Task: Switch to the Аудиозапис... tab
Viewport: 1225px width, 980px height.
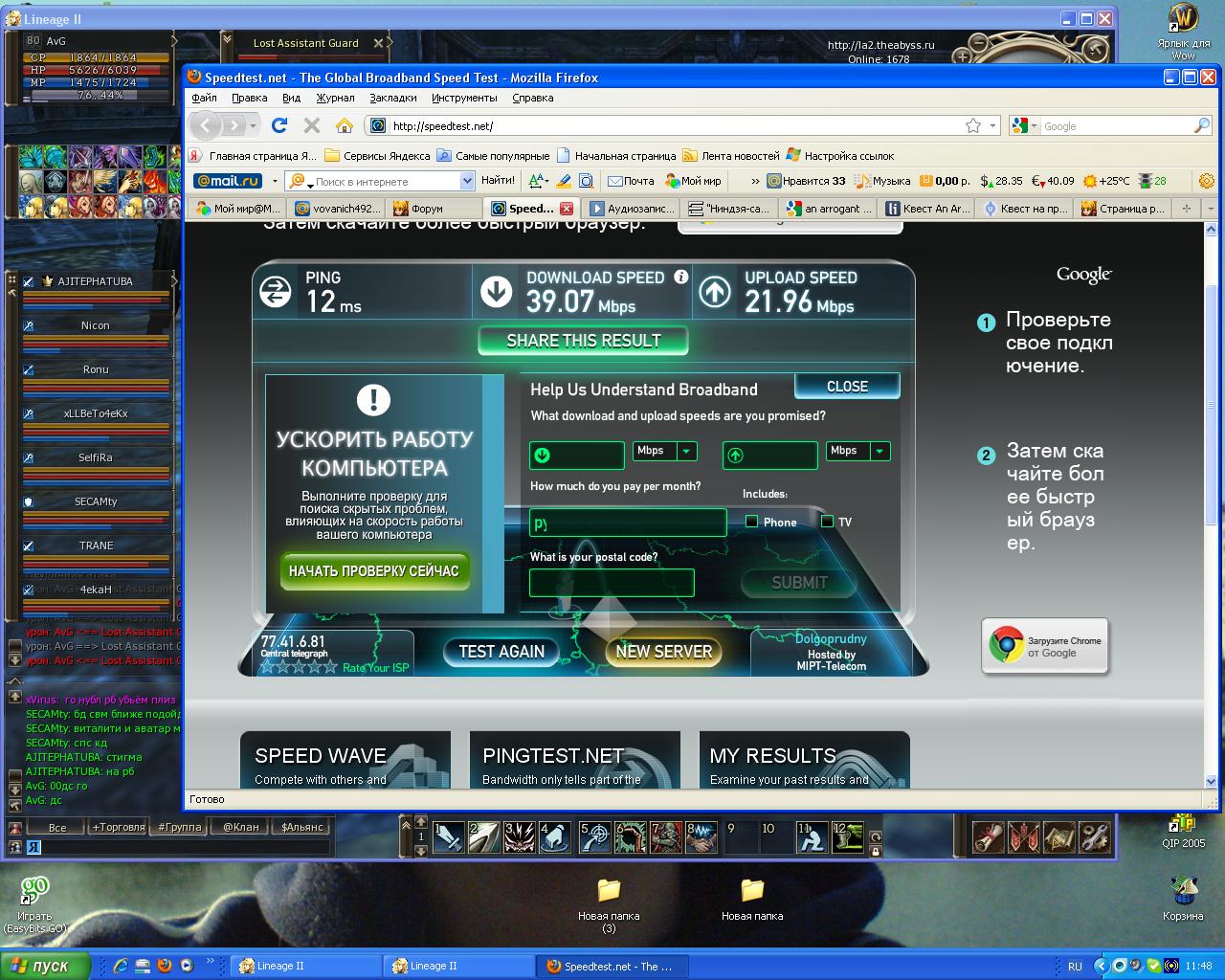Action: 632,208
